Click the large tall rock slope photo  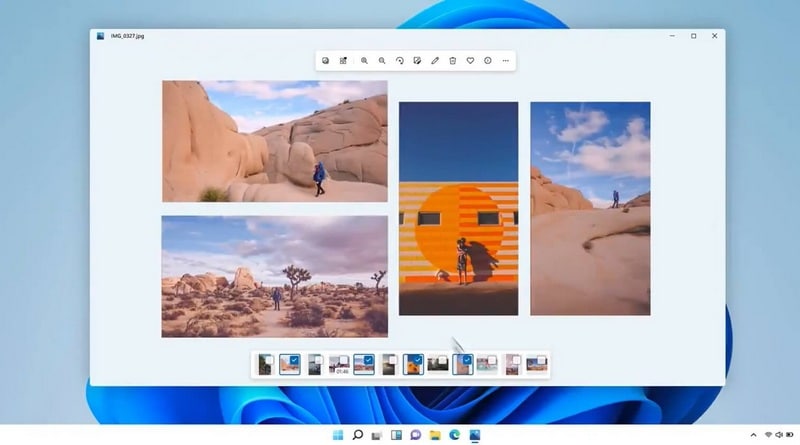pos(590,209)
